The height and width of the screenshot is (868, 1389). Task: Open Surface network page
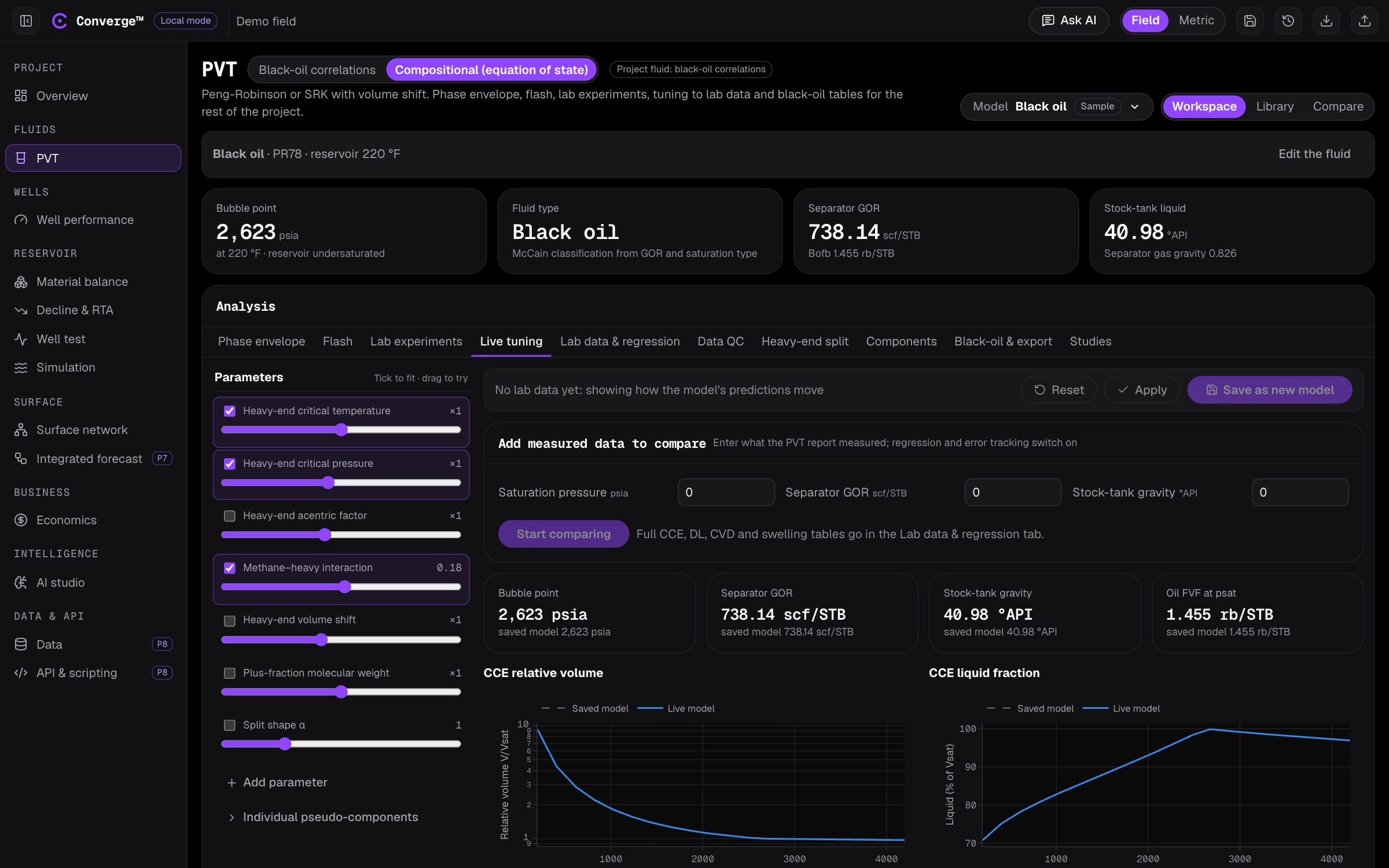tap(93, 430)
